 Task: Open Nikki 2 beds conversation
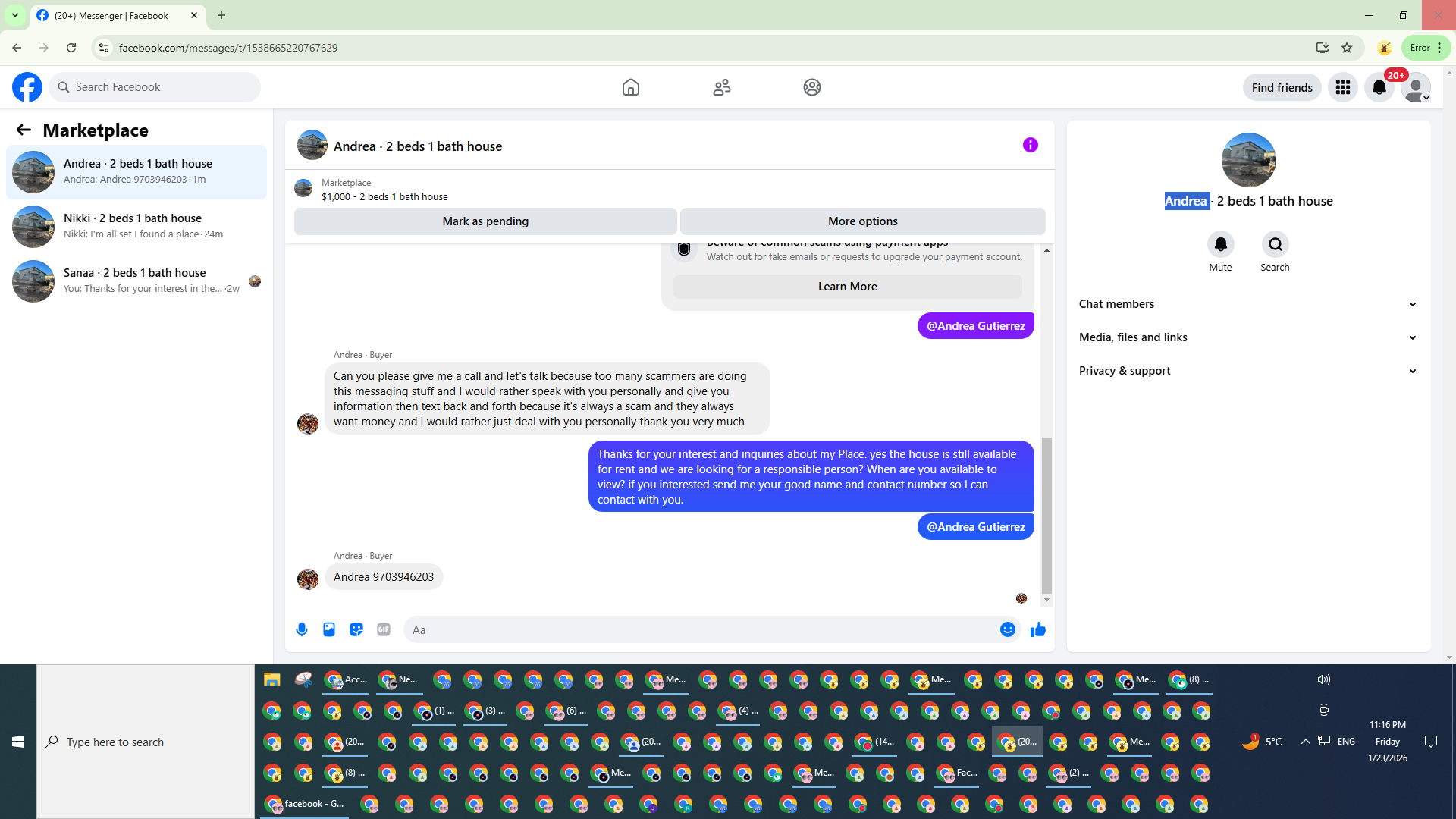pos(136,226)
